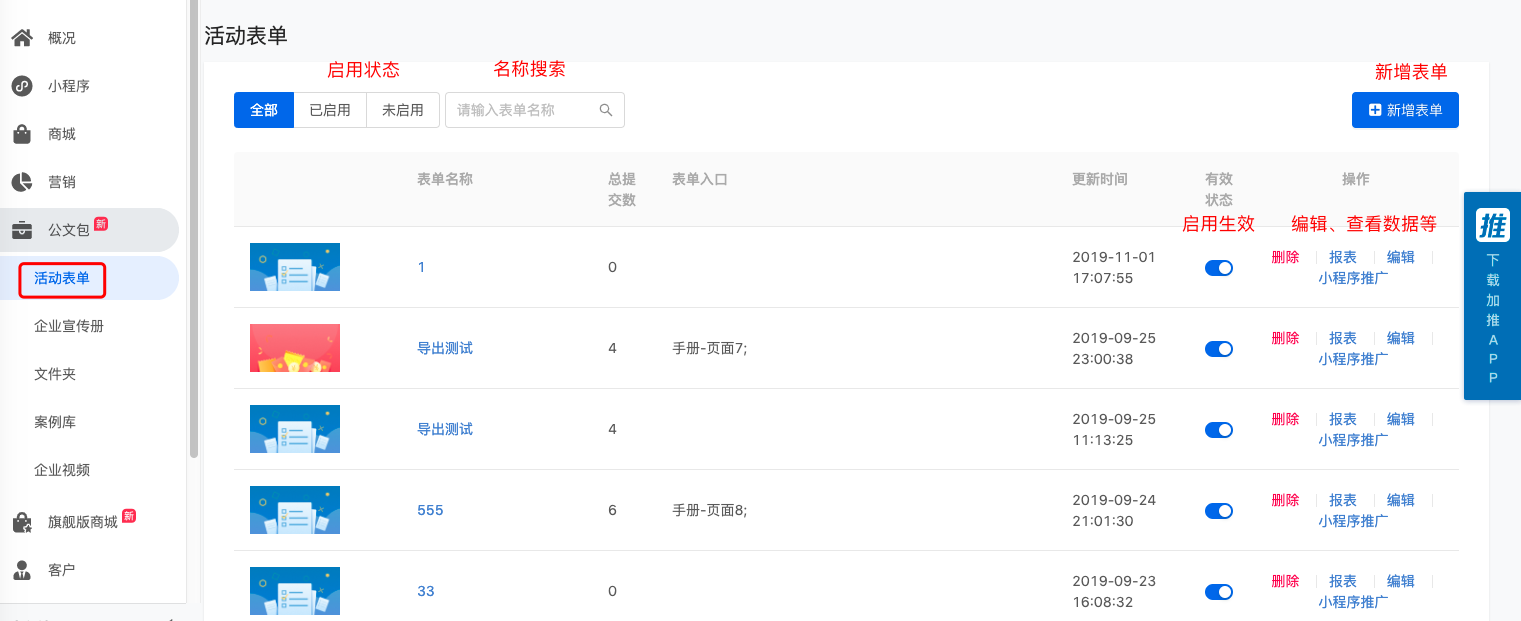Delete form 1 via 删除

(1285, 257)
